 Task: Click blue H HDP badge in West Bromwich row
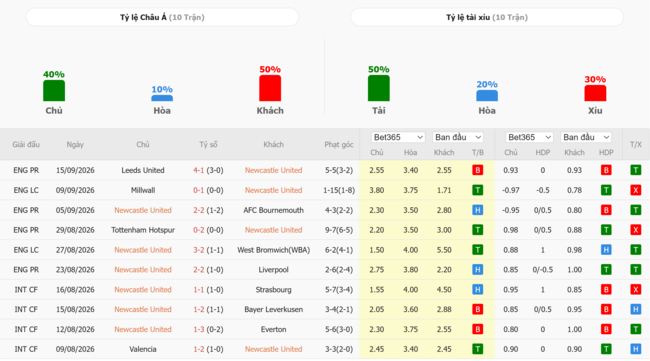coord(606,250)
